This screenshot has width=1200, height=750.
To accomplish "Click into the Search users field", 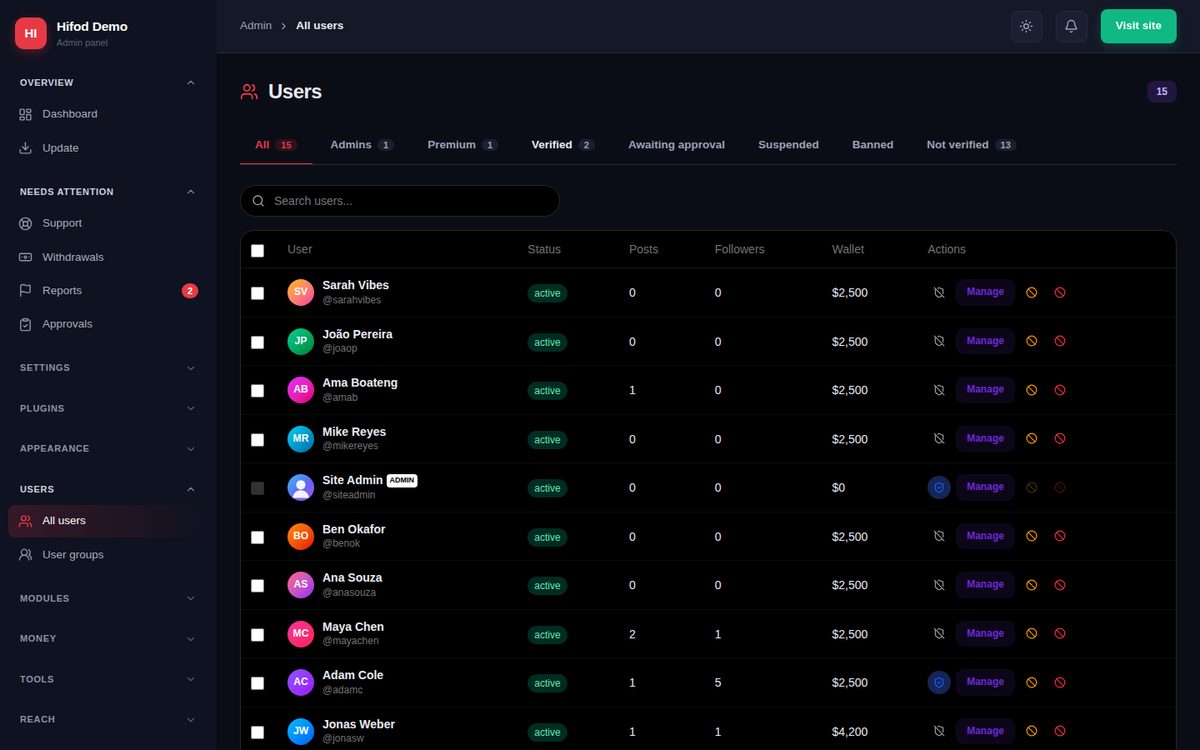I will 400,201.
